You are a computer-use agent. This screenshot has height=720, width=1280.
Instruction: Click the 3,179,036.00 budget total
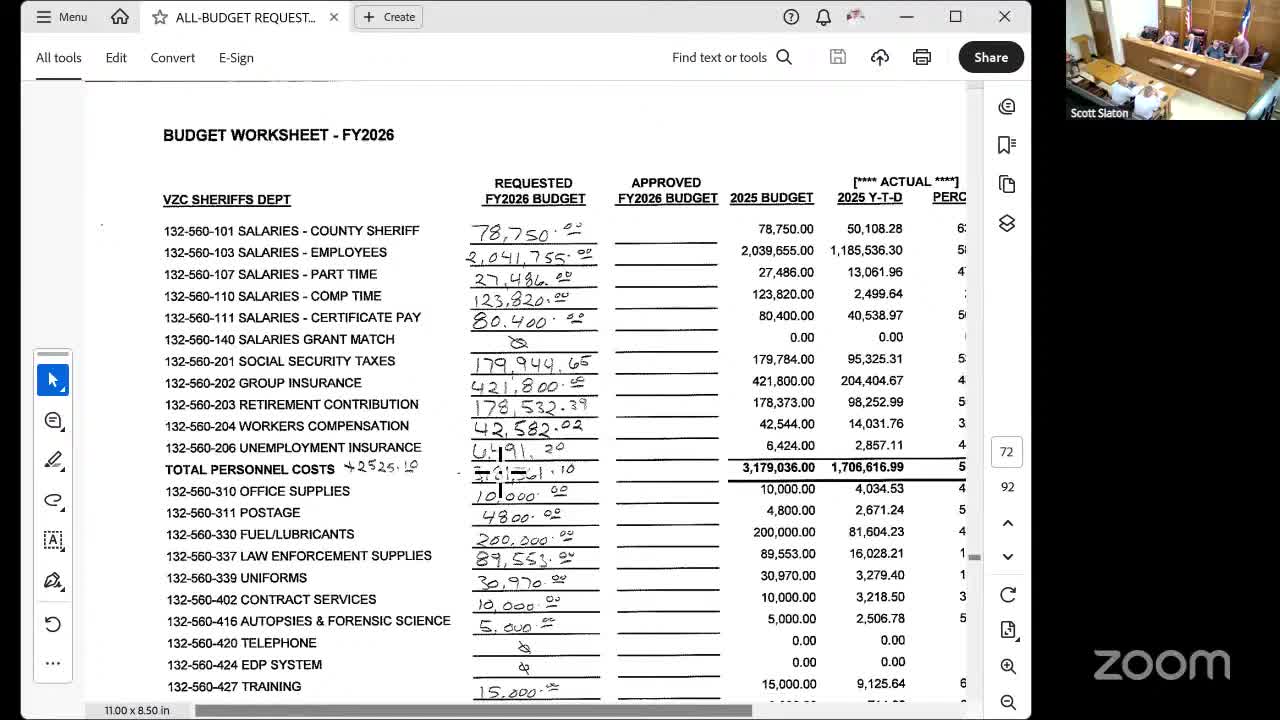(778, 468)
